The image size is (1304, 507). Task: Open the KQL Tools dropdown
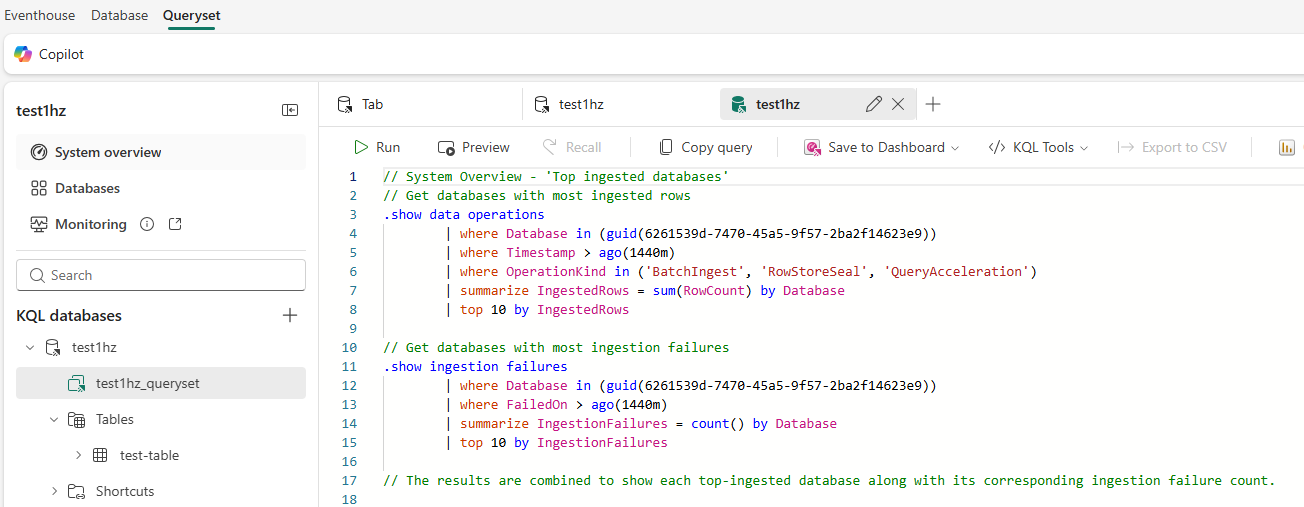pos(1038,147)
